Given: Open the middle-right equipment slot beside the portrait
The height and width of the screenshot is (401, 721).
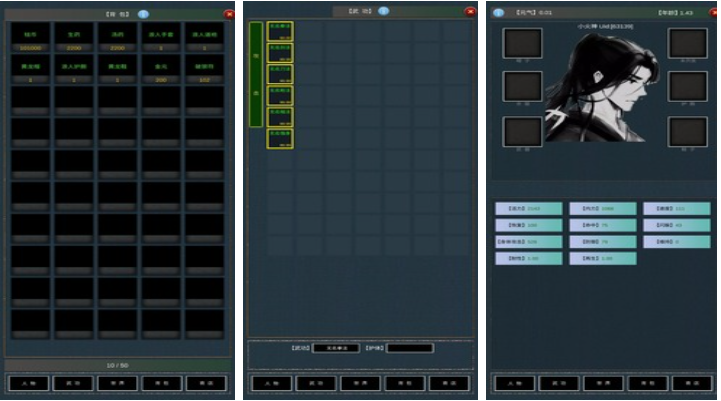Looking at the screenshot, I should coord(688,86).
